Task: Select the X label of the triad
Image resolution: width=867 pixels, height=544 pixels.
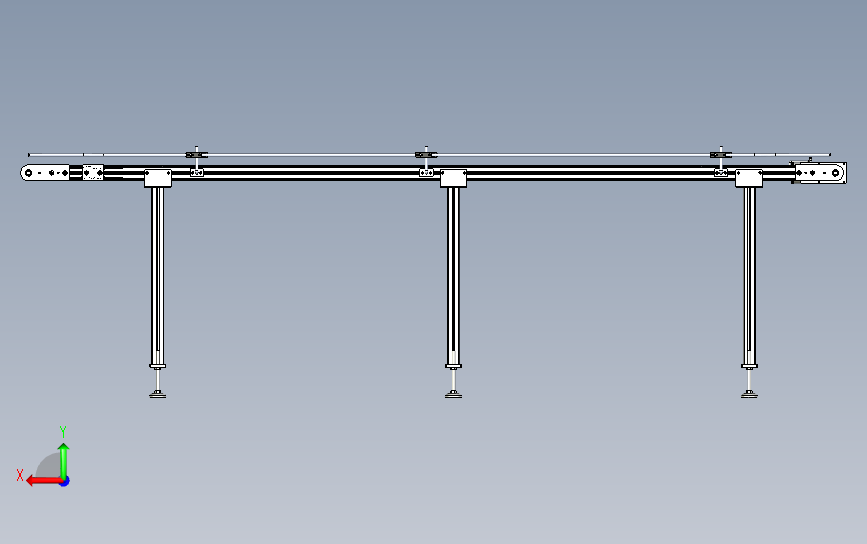Action: click(20, 475)
